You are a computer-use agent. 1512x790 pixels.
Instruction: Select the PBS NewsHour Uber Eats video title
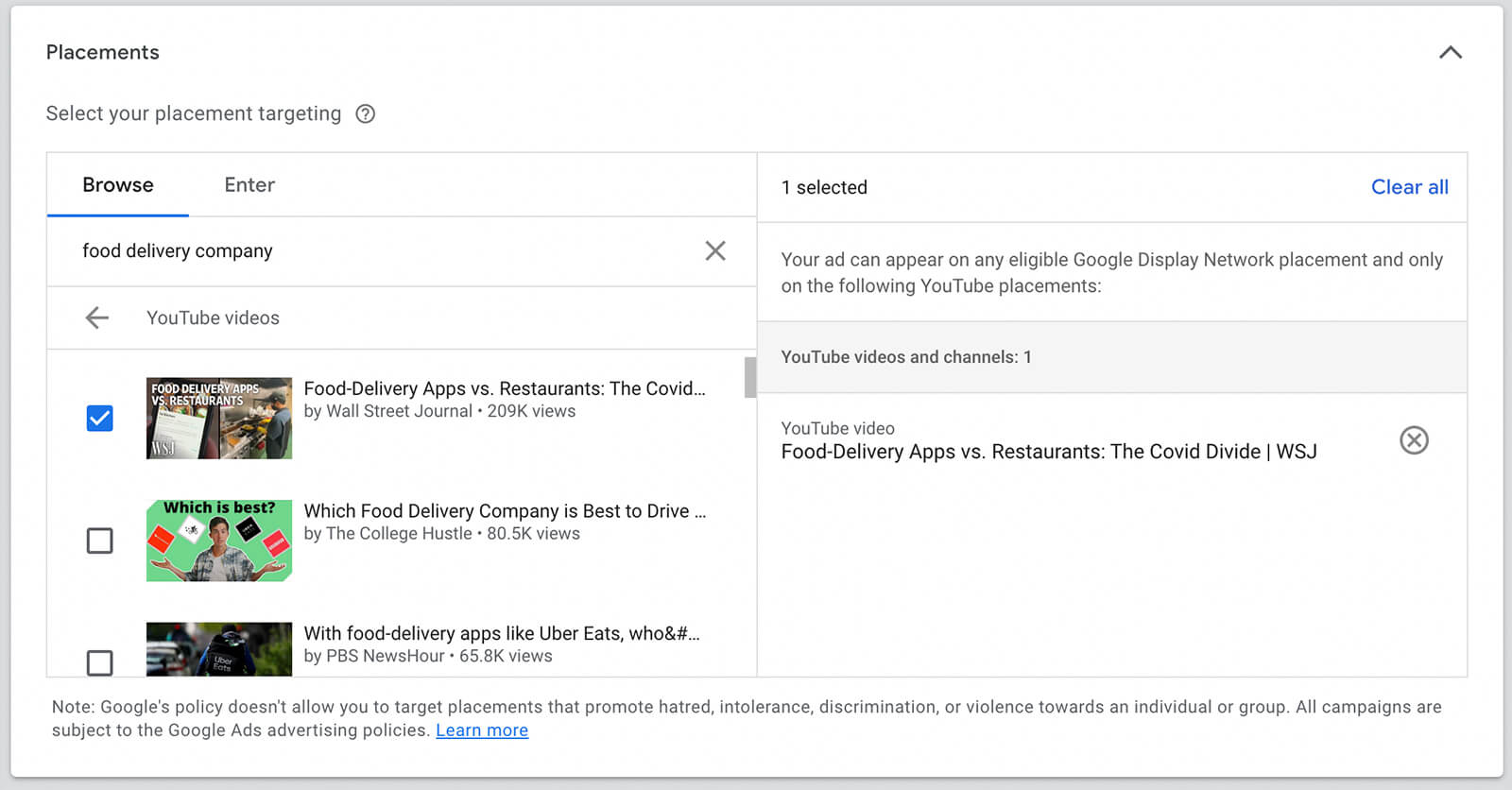502,634
